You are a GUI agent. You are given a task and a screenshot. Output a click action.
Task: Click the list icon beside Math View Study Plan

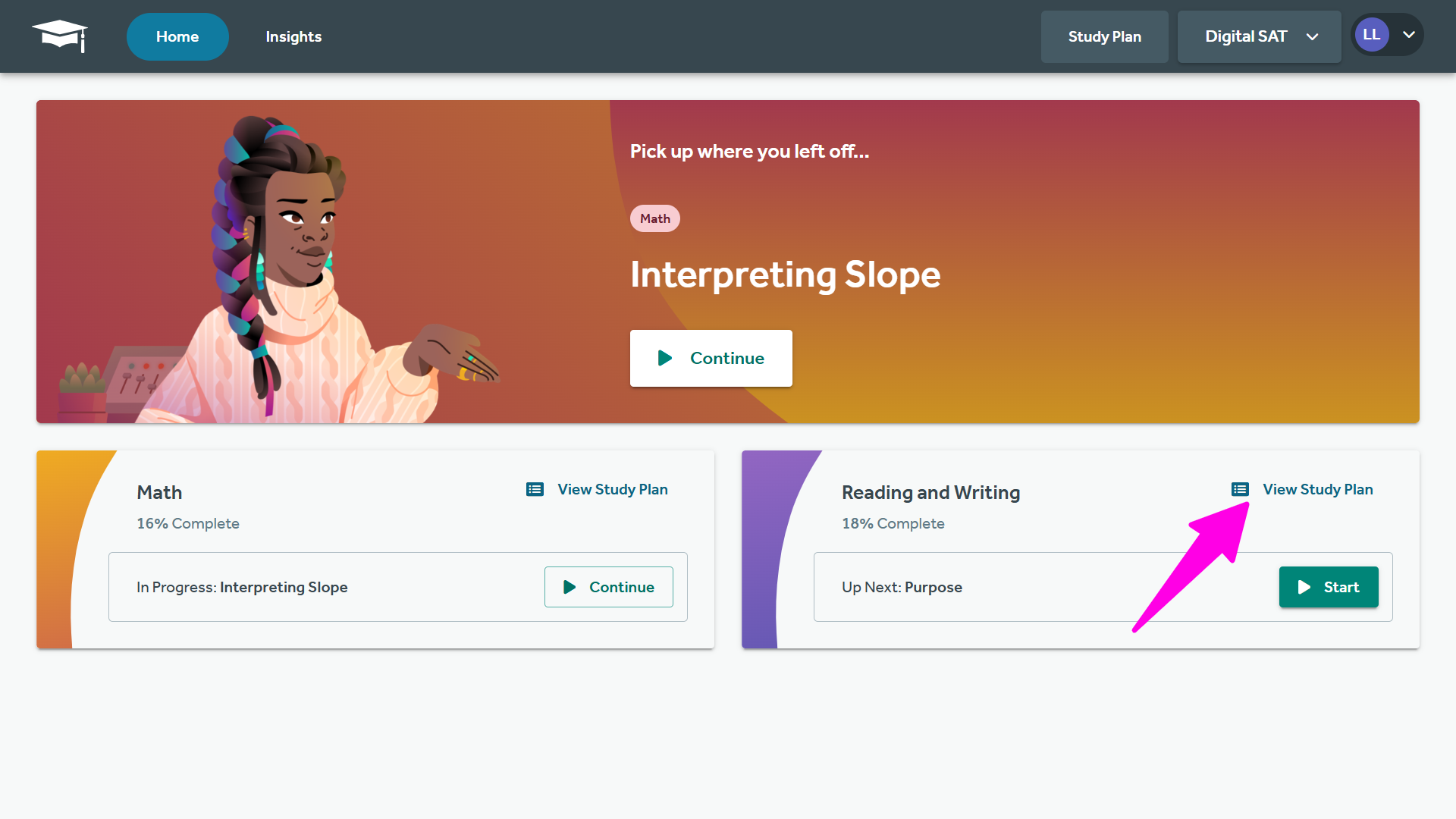coord(535,490)
